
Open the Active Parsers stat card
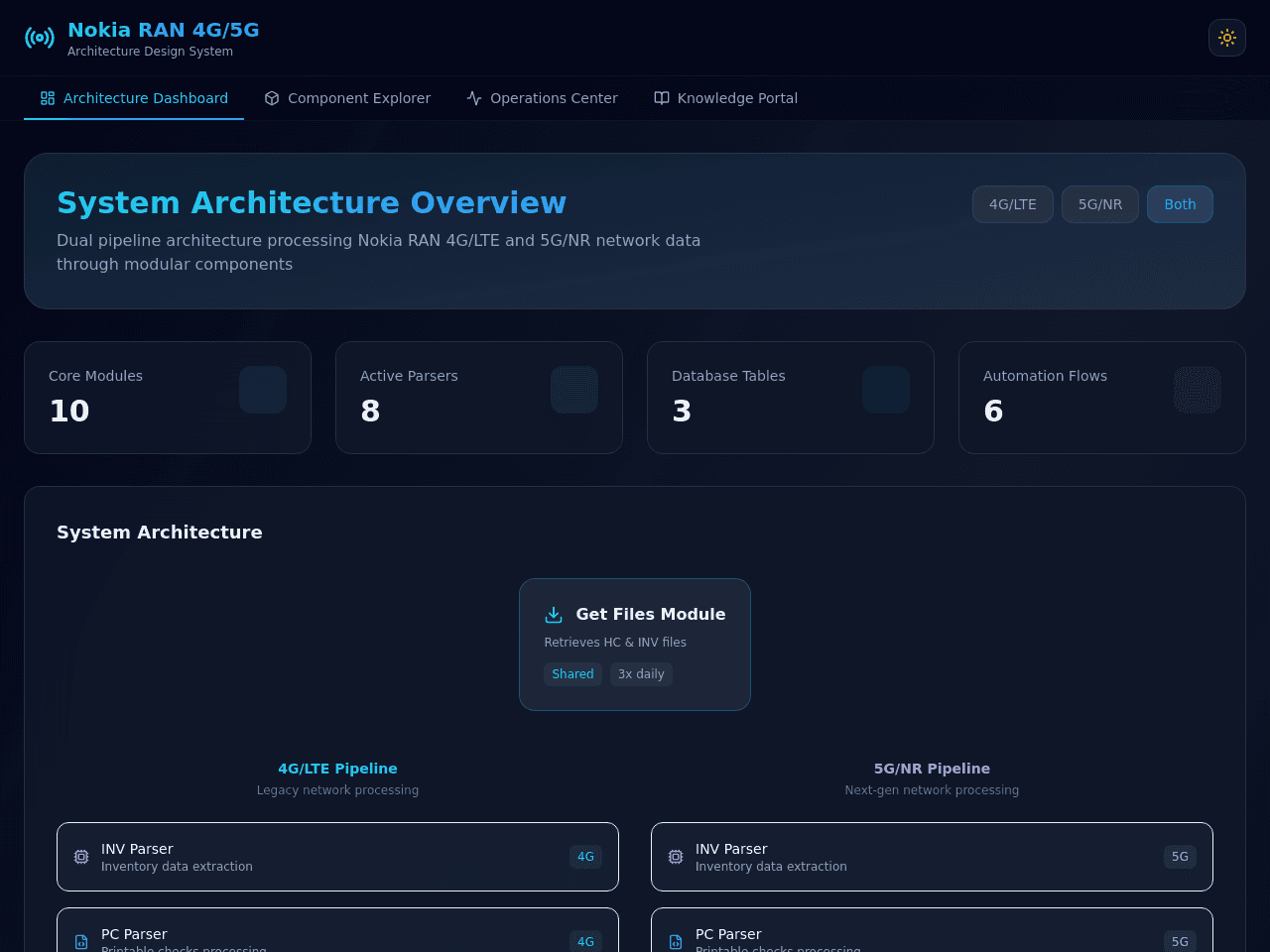point(479,398)
